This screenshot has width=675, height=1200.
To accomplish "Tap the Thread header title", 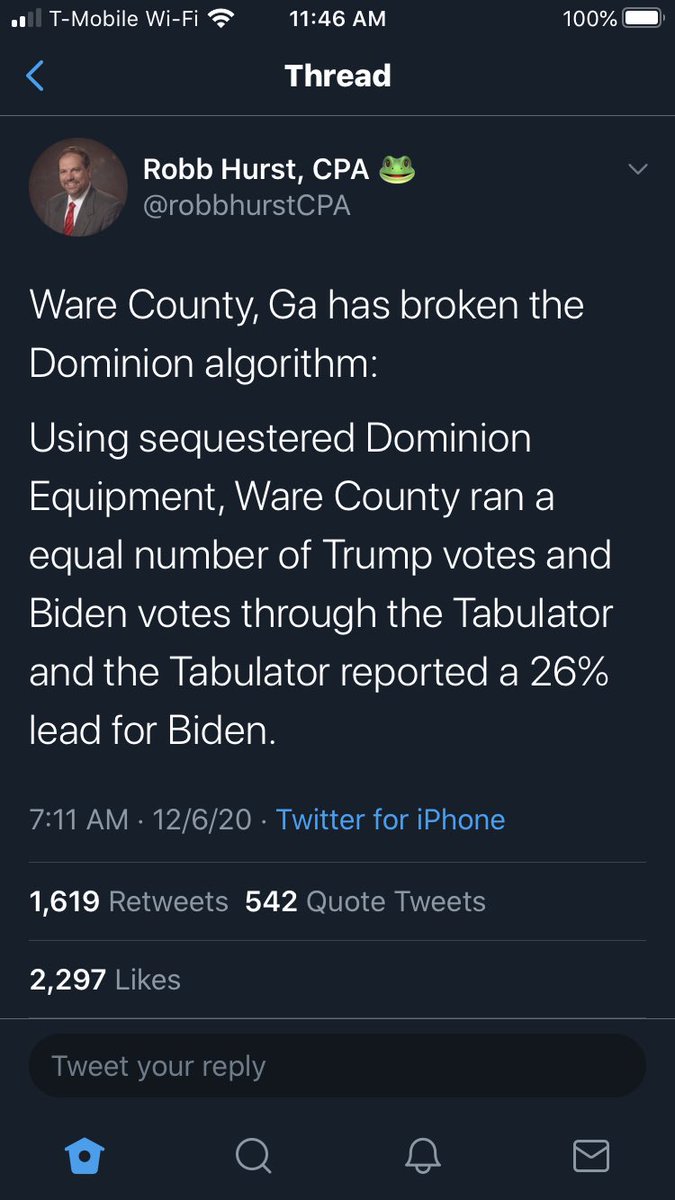I will click(x=337, y=76).
